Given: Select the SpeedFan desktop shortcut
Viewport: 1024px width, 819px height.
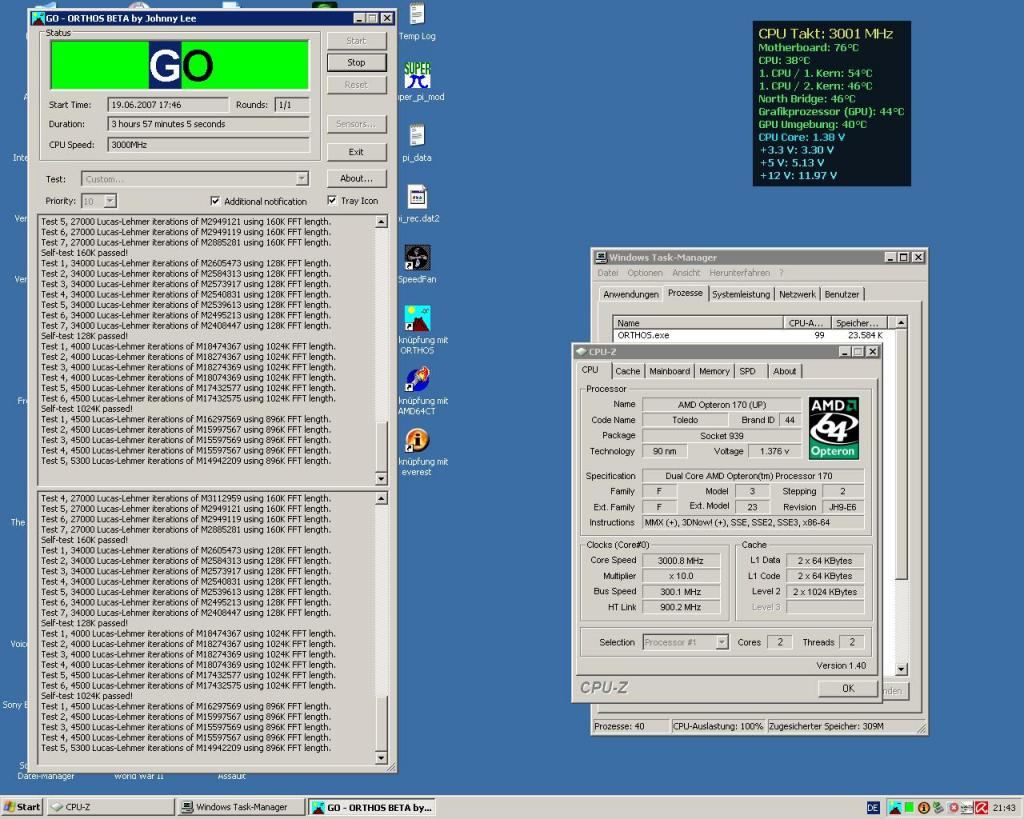Looking at the screenshot, I should click(x=417, y=257).
